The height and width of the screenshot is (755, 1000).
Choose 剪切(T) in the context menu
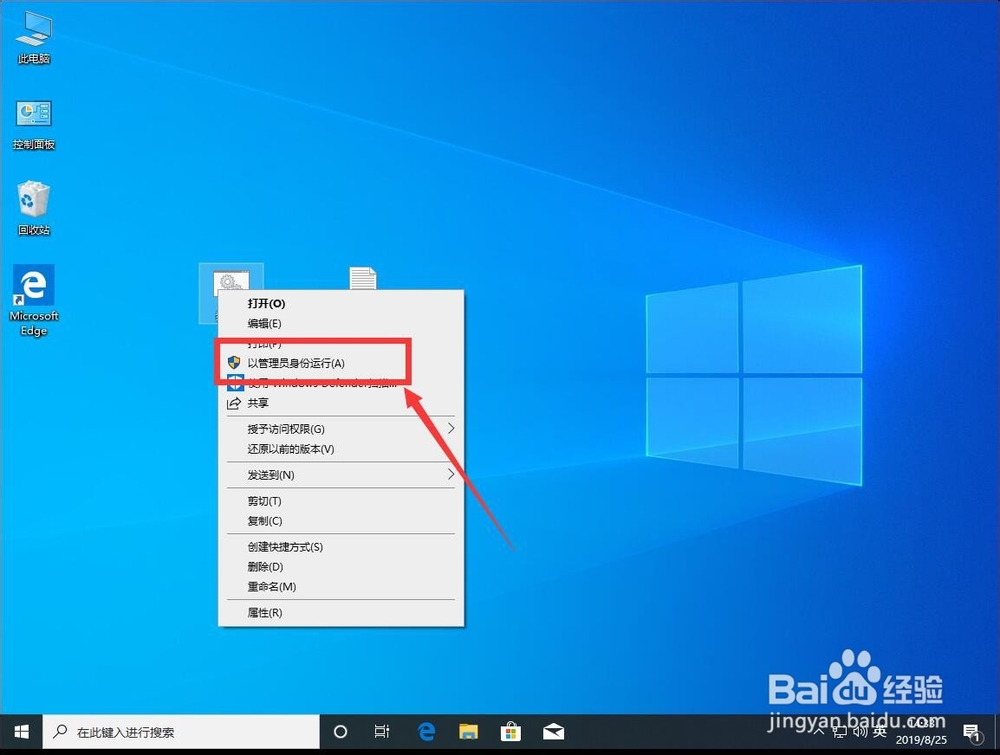click(x=341, y=501)
